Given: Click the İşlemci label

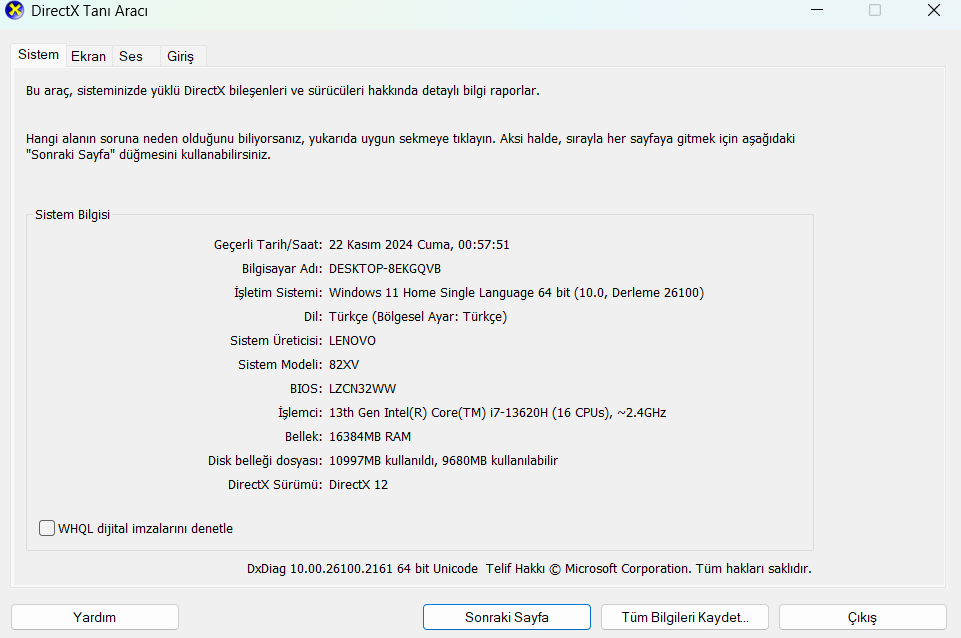Looking at the screenshot, I should (x=300, y=412).
